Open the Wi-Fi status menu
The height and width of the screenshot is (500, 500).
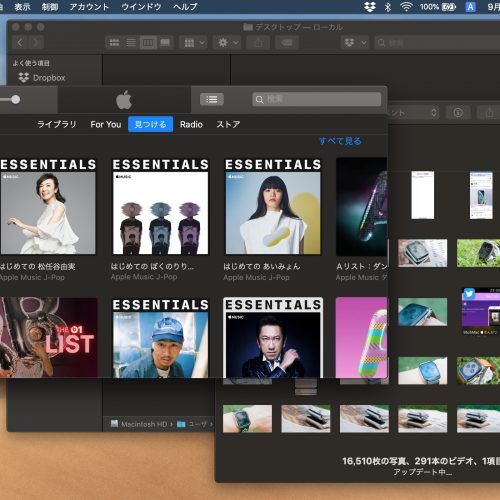[406, 7]
